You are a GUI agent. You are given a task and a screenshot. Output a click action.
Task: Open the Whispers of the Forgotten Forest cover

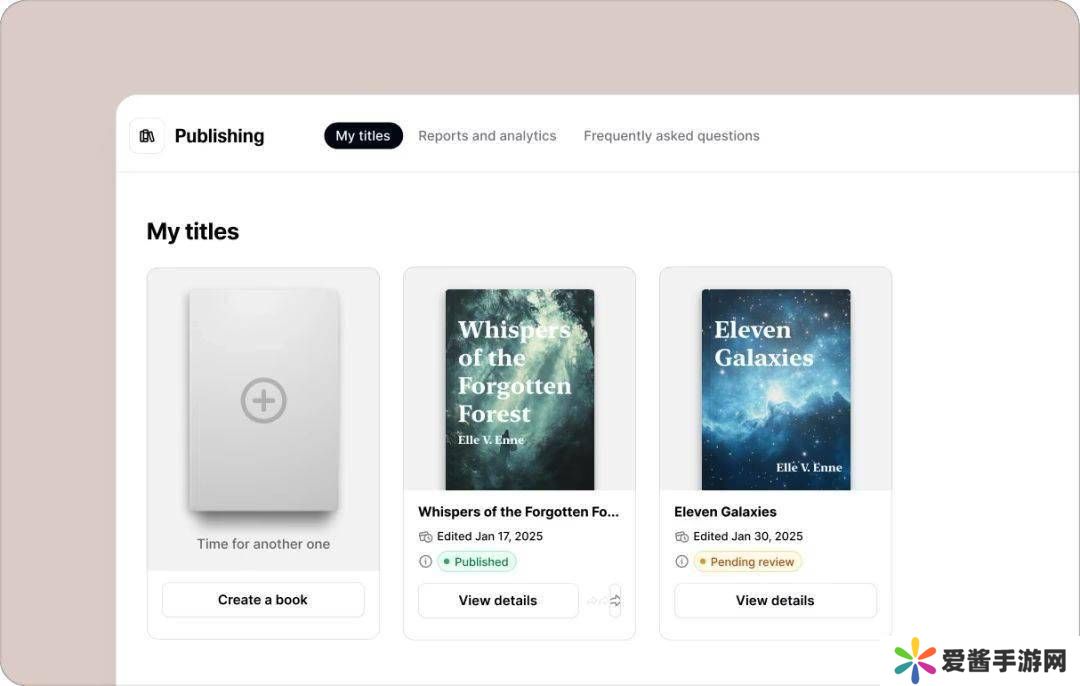[x=520, y=389]
